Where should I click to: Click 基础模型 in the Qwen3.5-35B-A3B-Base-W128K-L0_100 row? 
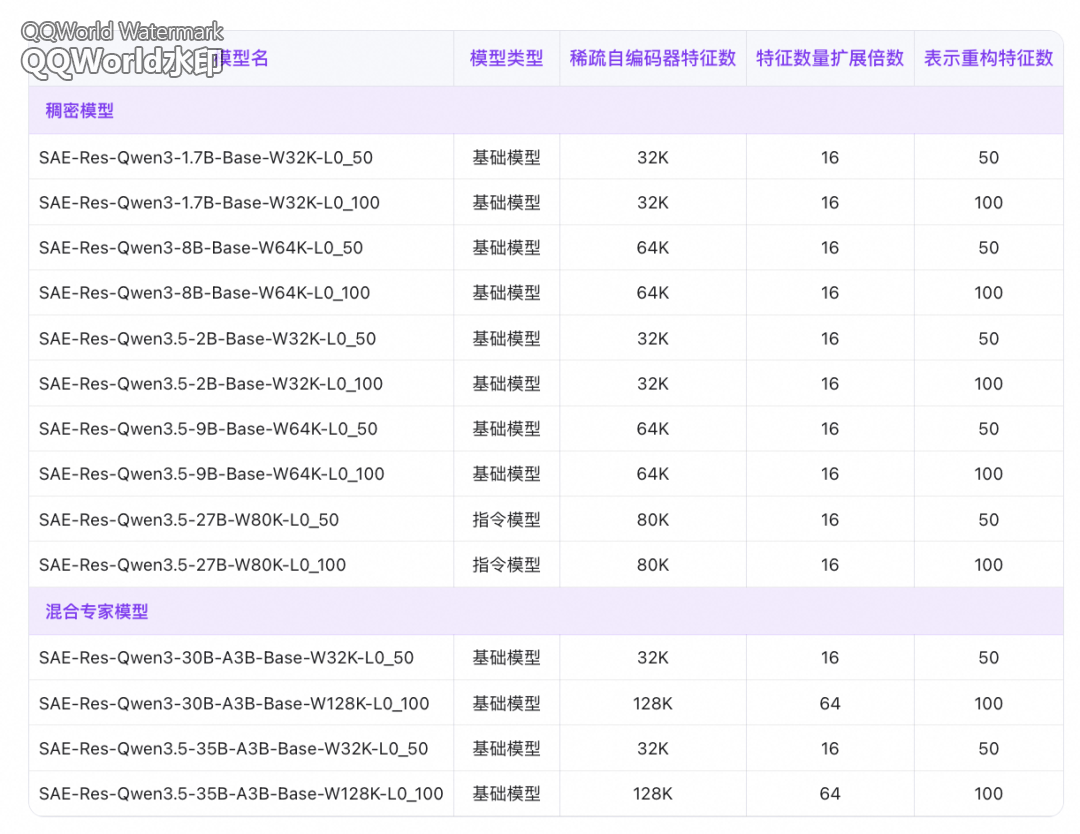(506, 793)
